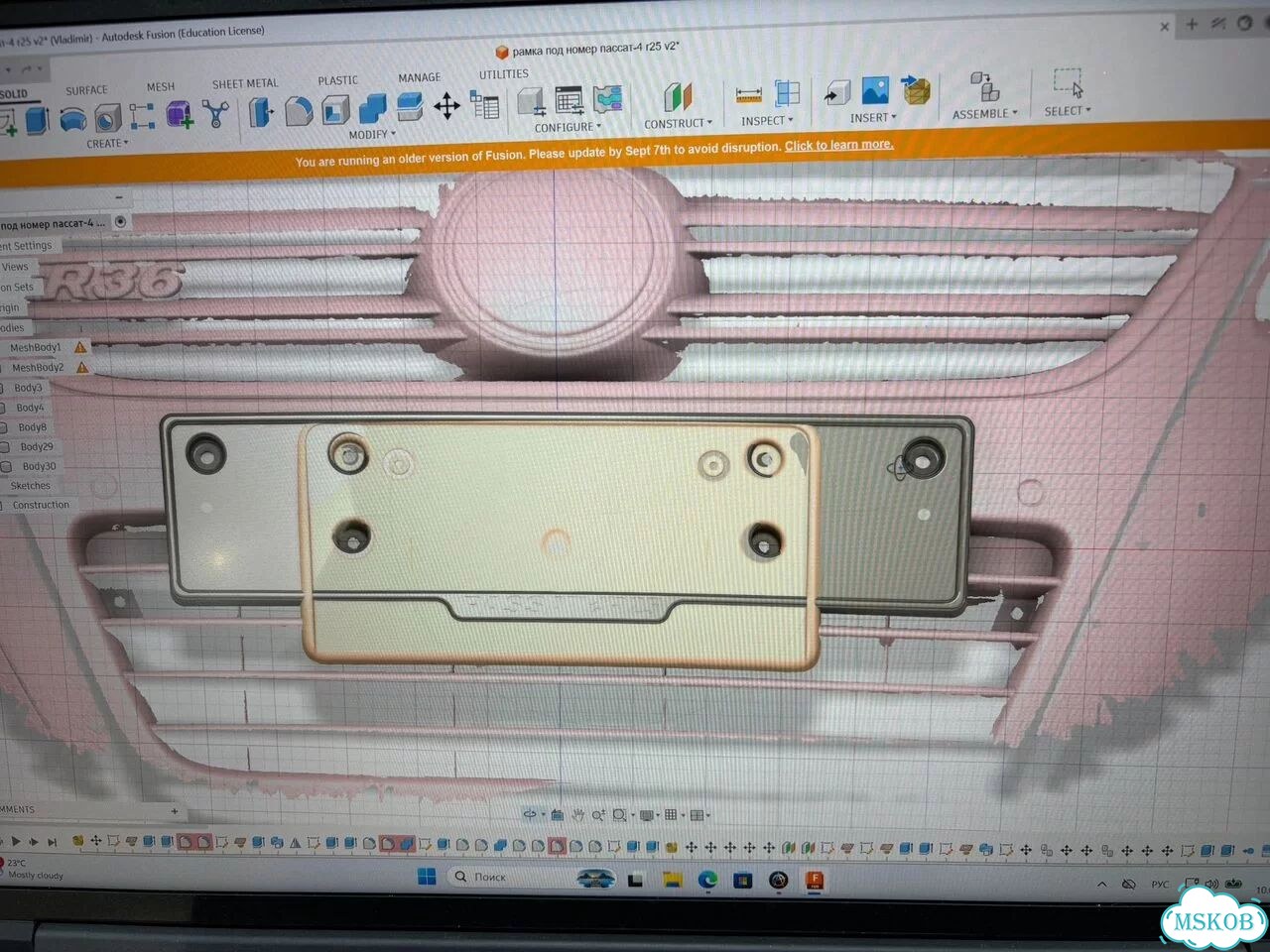The height and width of the screenshot is (952, 1270).
Task: Add a comment with the plus button
Action: point(175,811)
